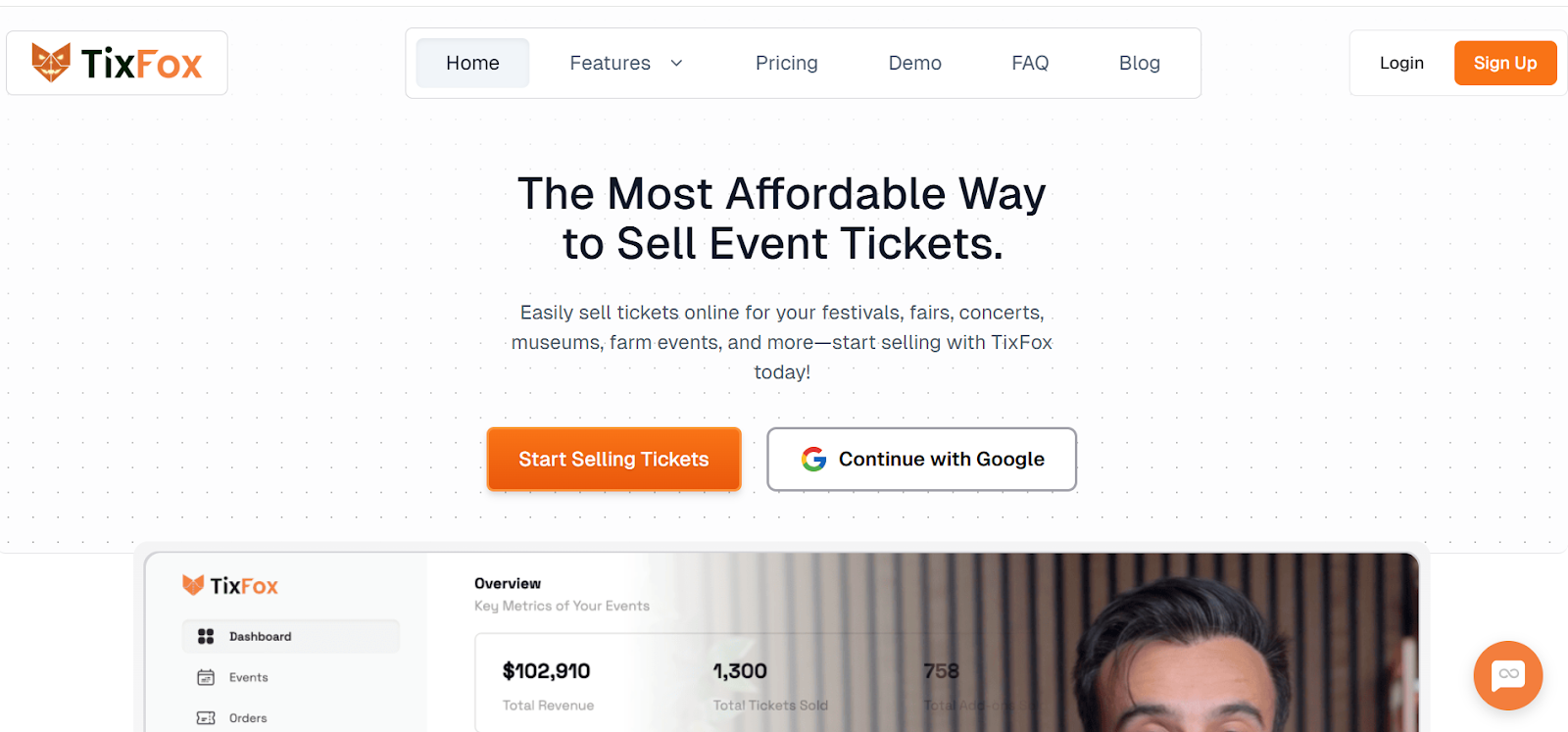Image resolution: width=1568 pixels, height=732 pixels.
Task: Click the TixFox fox logo icon in header
Action: (x=51, y=63)
